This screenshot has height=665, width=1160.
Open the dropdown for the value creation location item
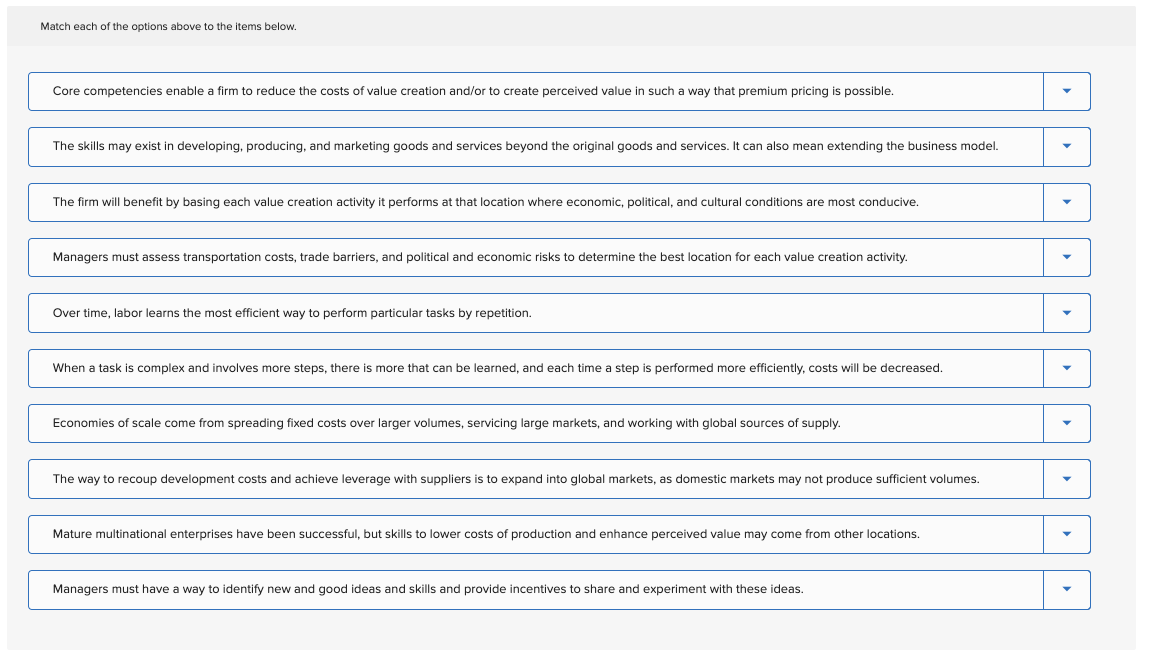pyautogui.click(x=1066, y=201)
